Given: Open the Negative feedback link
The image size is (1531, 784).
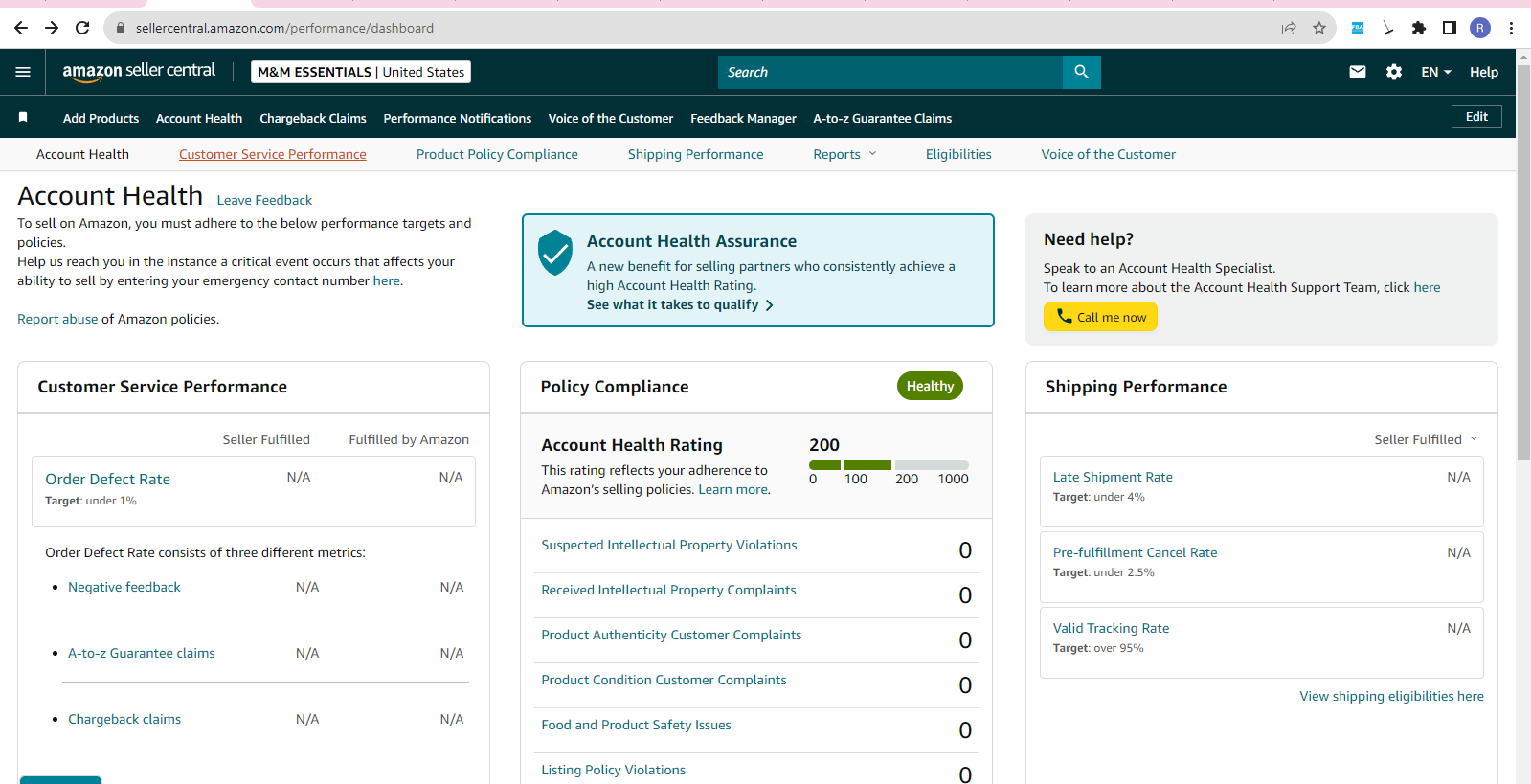Looking at the screenshot, I should click(124, 587).
